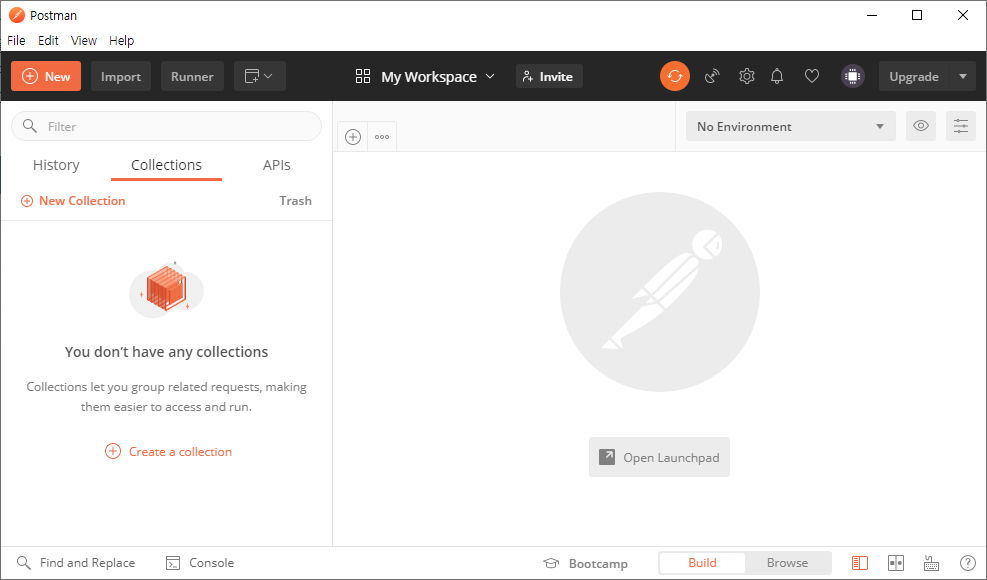Open Find and Replace
987x580 pixels.
[x=76, y=563]
